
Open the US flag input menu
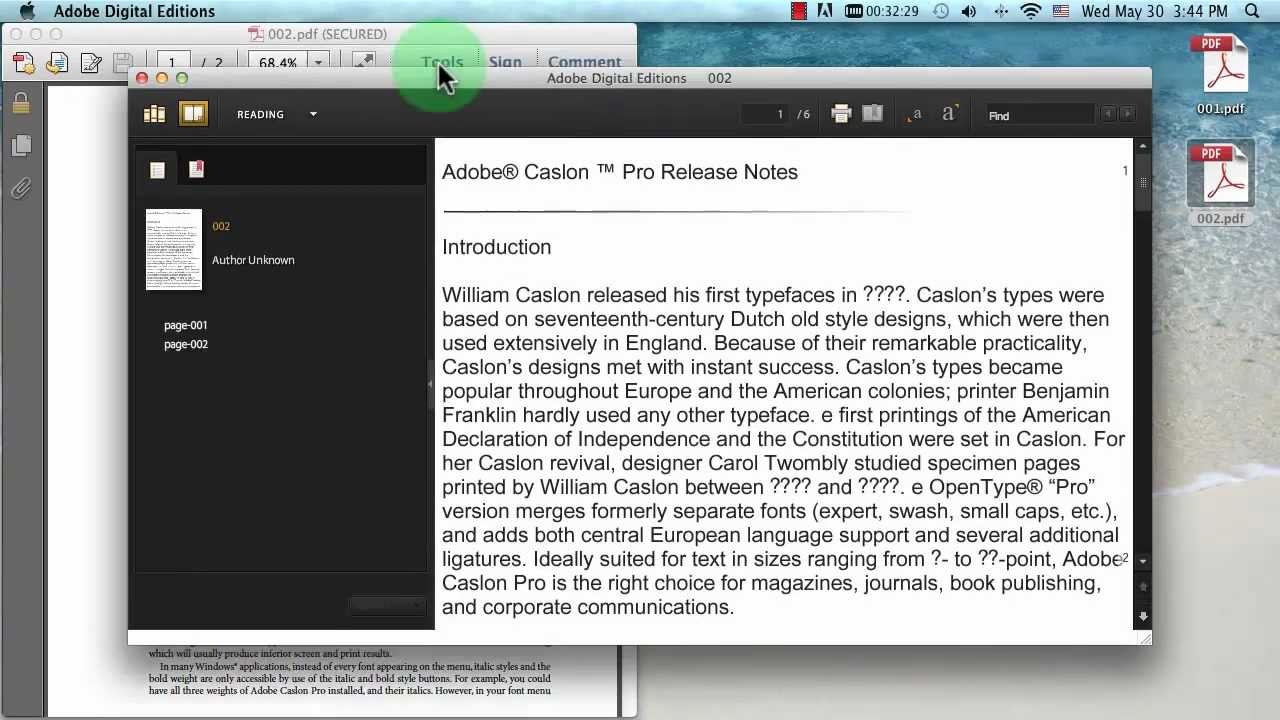coord(1061,11)
